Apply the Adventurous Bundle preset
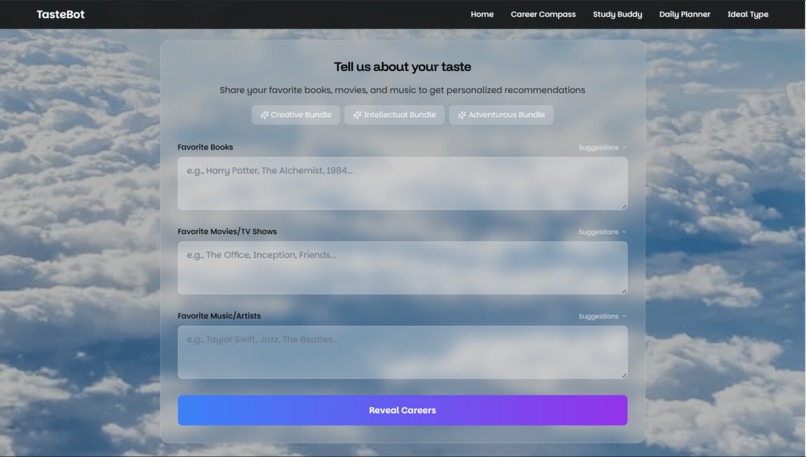This screenshot has width=806, height=457. (x=501, y=115)
